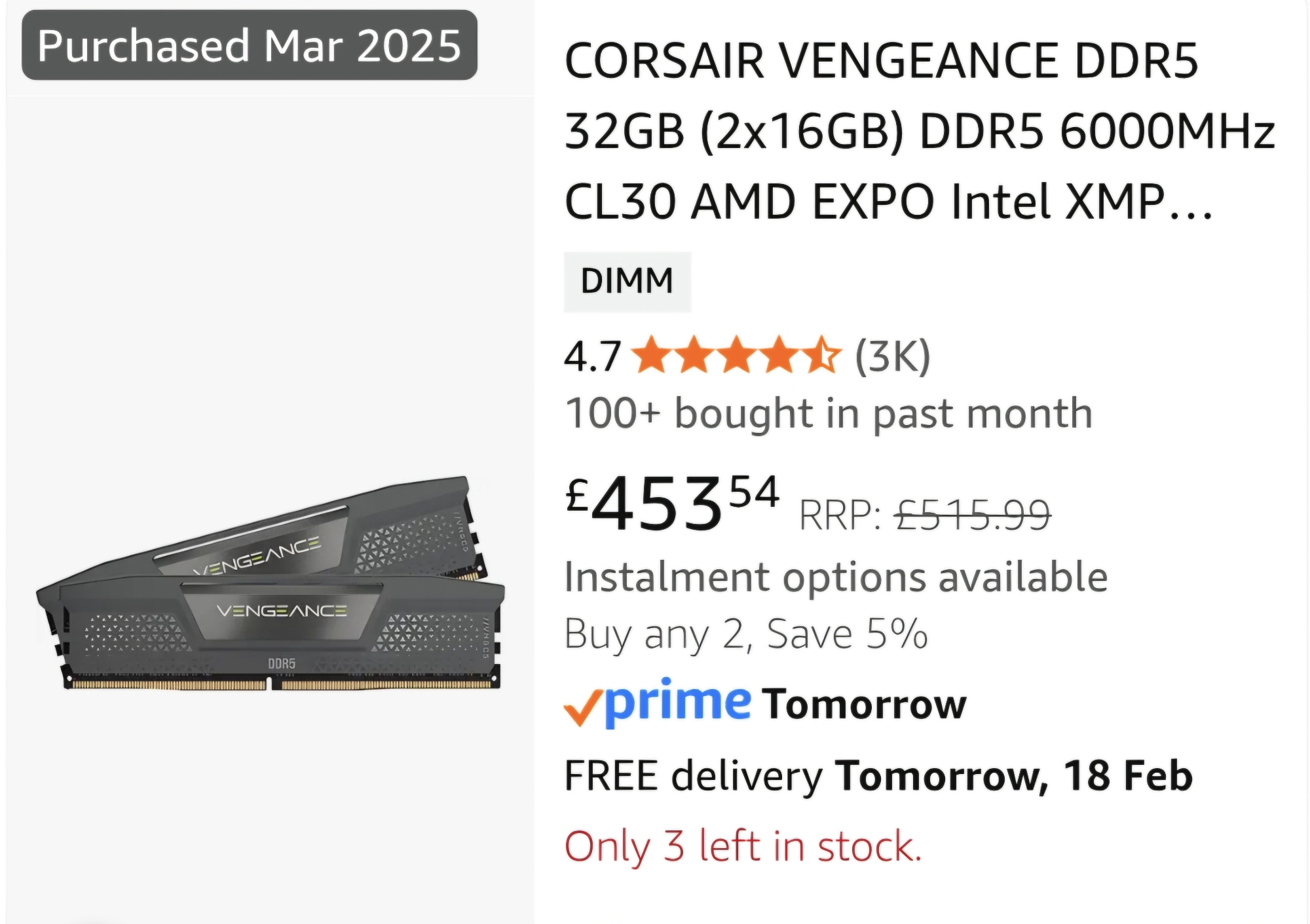Open Instalment options available
This screenshot has width=1310, height=924.
coord(836,577)
